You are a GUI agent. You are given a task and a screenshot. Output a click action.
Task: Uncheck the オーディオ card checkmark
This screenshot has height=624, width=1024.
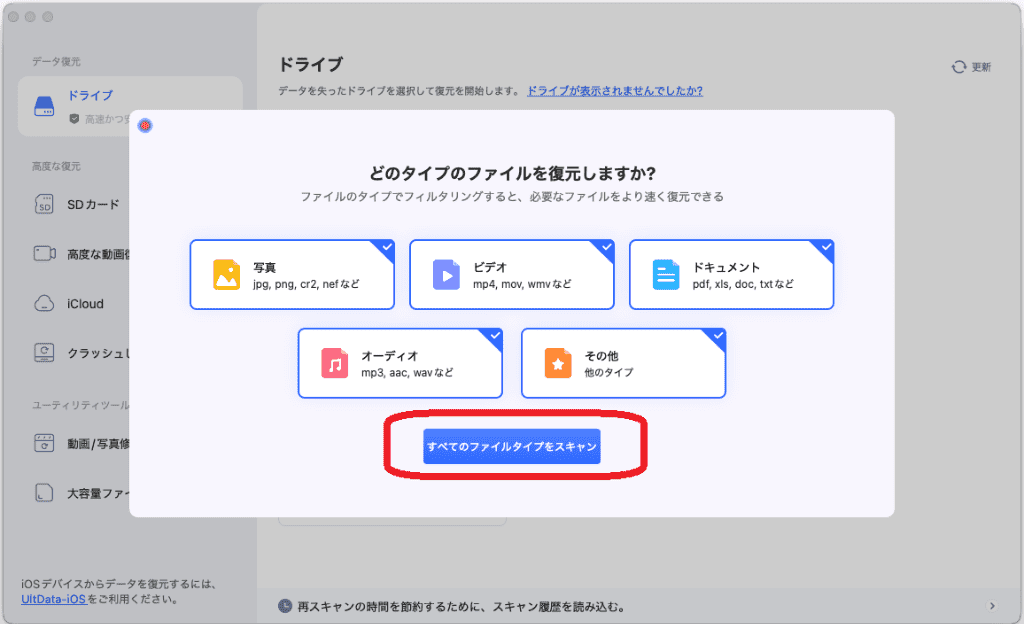coord(495,335)
